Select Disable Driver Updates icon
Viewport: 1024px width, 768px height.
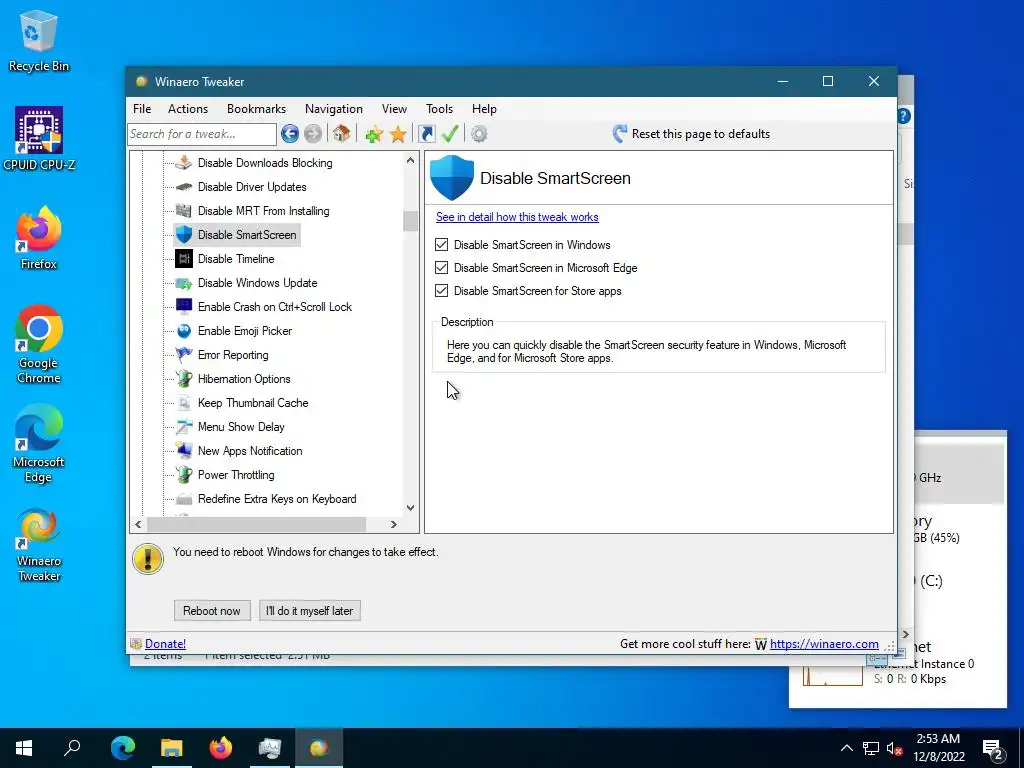tap(184, 187)
